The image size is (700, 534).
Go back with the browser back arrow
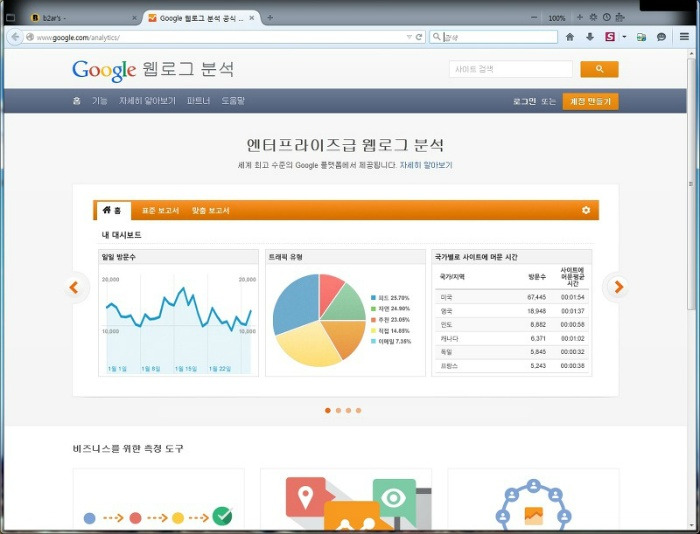pos(15,37)
